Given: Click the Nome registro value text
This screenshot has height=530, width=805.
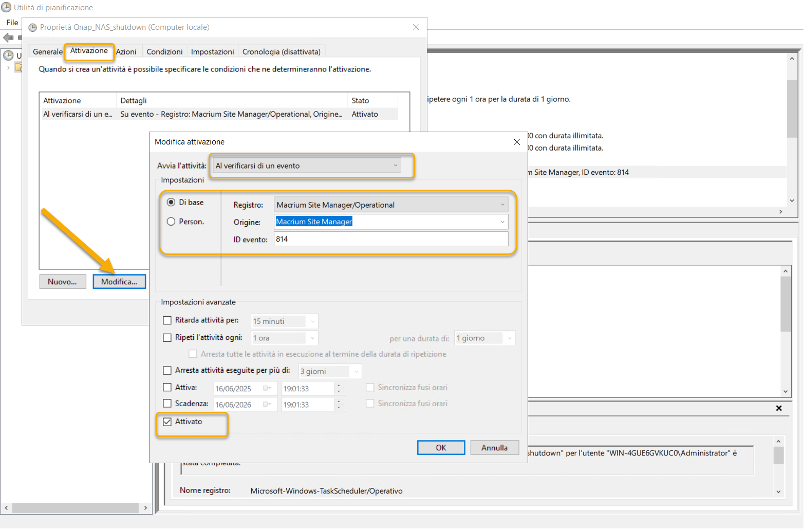Looking at the screenshot, I should [x=326, y=491].
